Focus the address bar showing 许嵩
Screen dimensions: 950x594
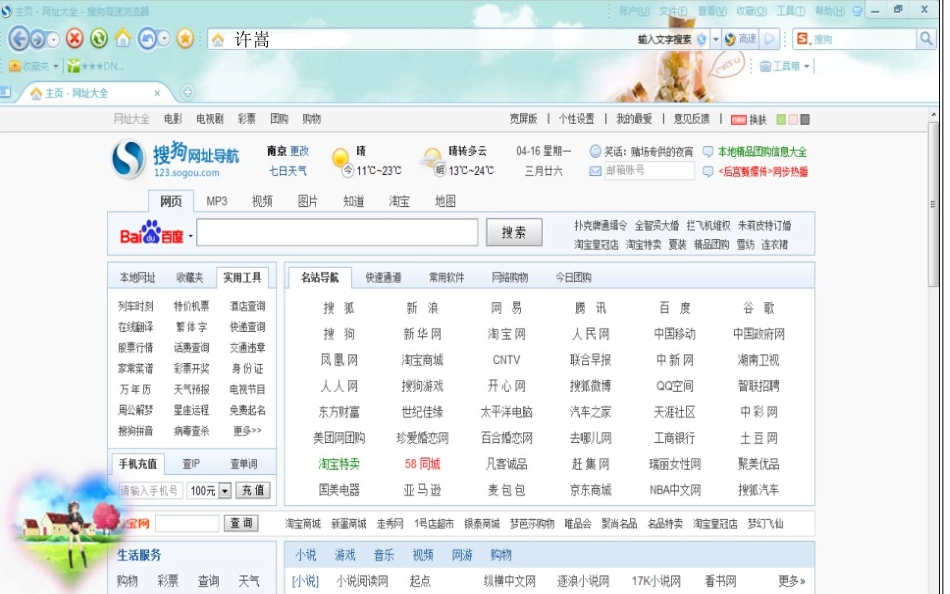[424, 39]
